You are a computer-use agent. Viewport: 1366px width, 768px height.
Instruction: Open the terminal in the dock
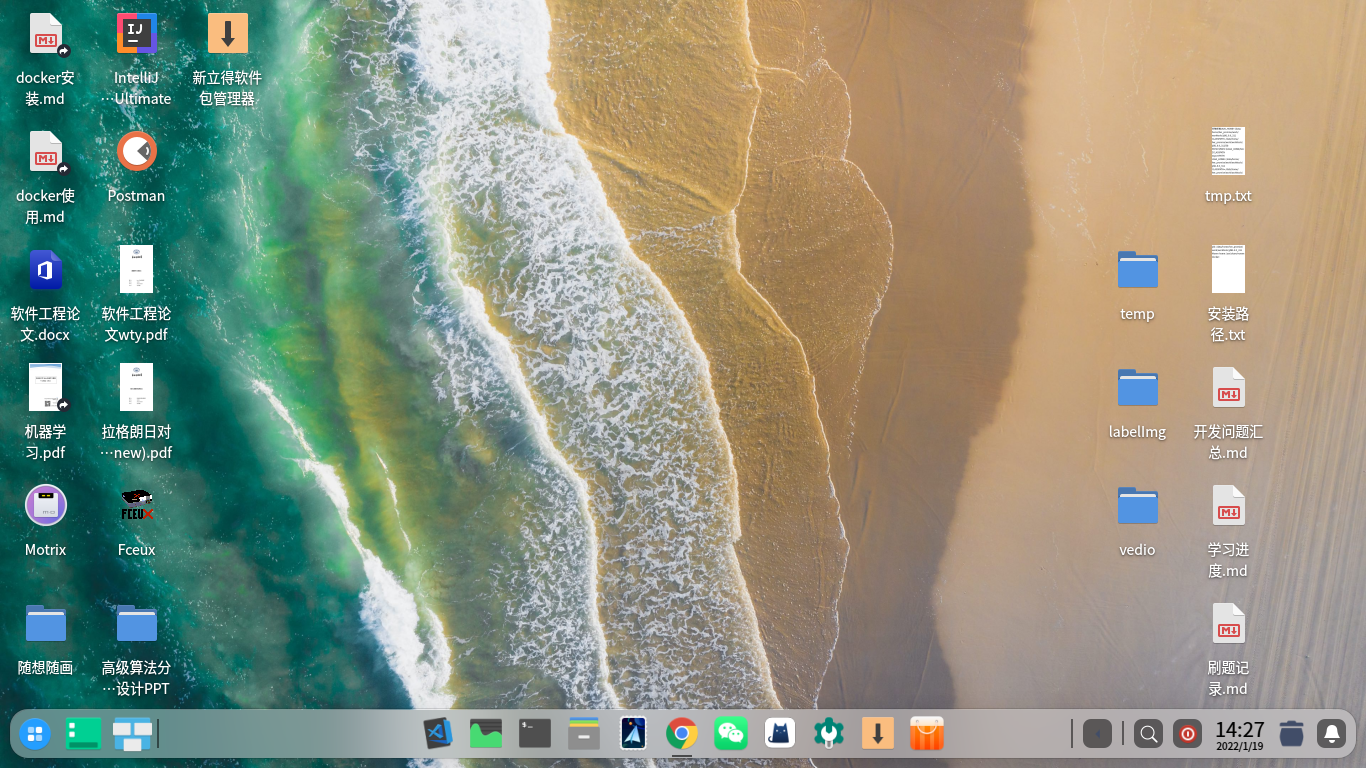(x=535, y=734)
